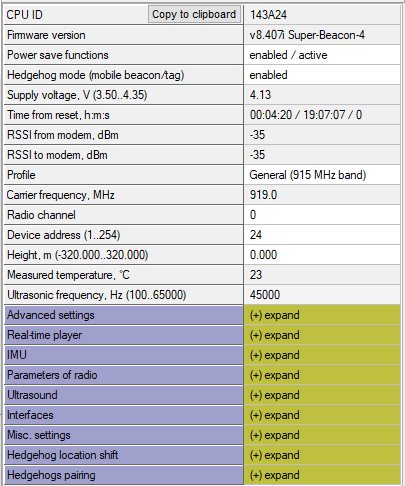
Task: Select the Time from reset value
Action: (x=322, y=115)
